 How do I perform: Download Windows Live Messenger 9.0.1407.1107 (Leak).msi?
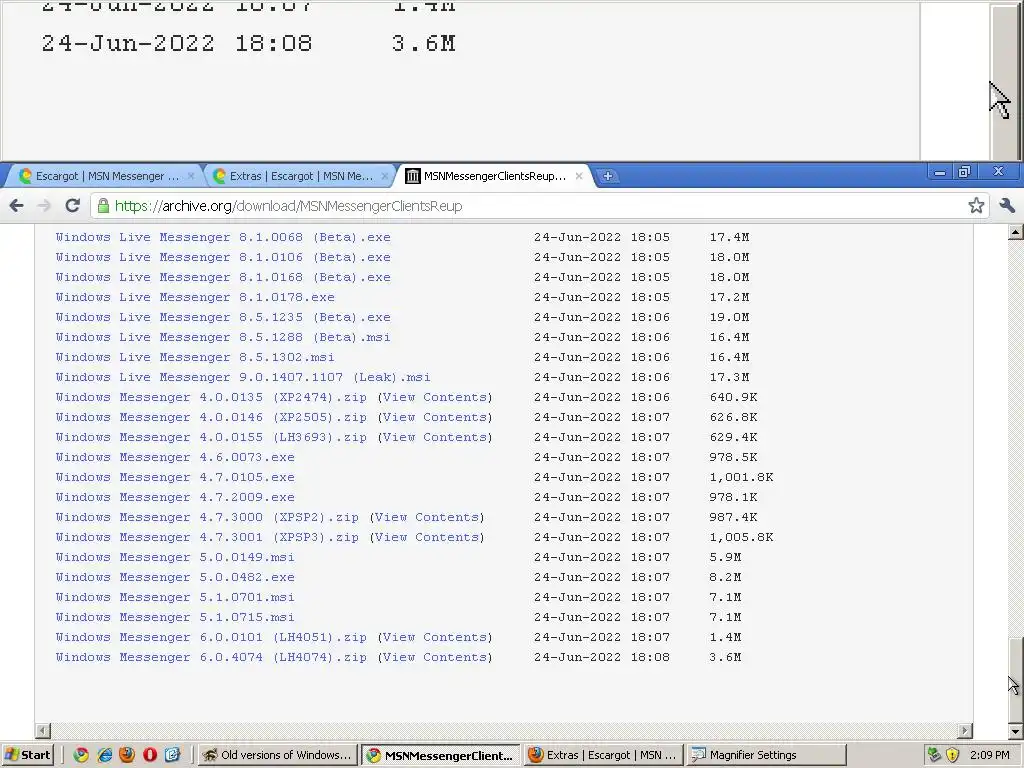(243, 377)
